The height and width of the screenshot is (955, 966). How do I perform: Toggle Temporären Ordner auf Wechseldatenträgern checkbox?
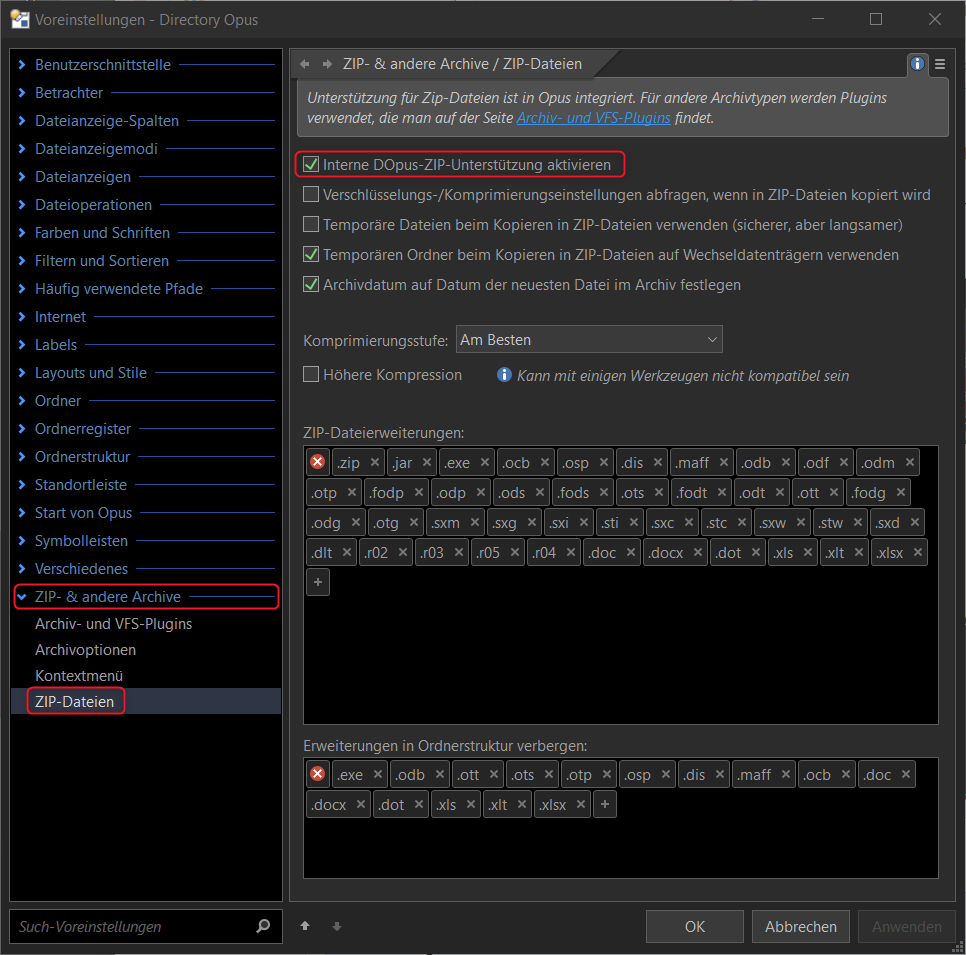311,254
